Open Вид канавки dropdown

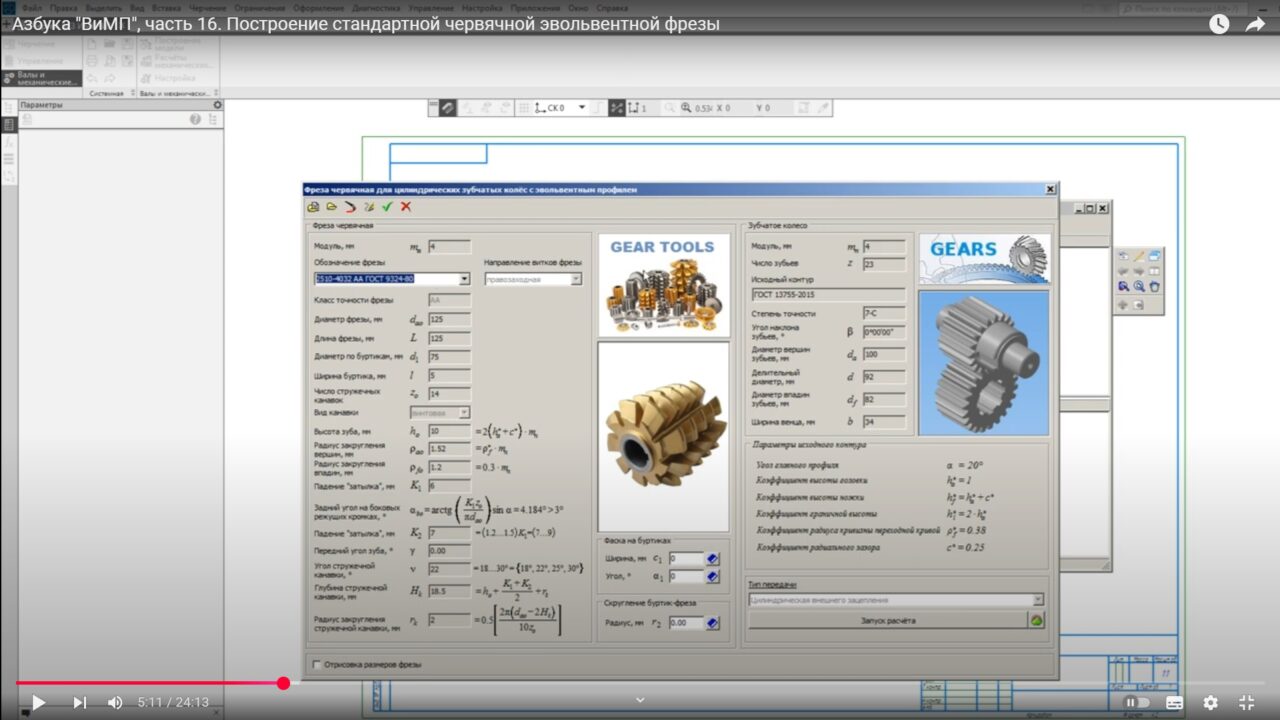pos(464,412)
